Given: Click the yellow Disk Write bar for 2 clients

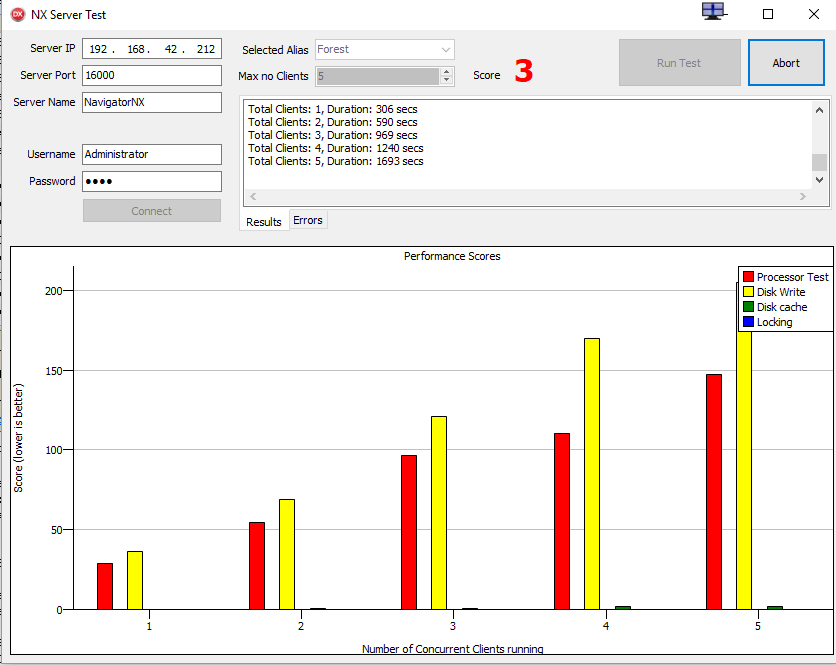Looking at the screenshot, I should click(287, 554).
